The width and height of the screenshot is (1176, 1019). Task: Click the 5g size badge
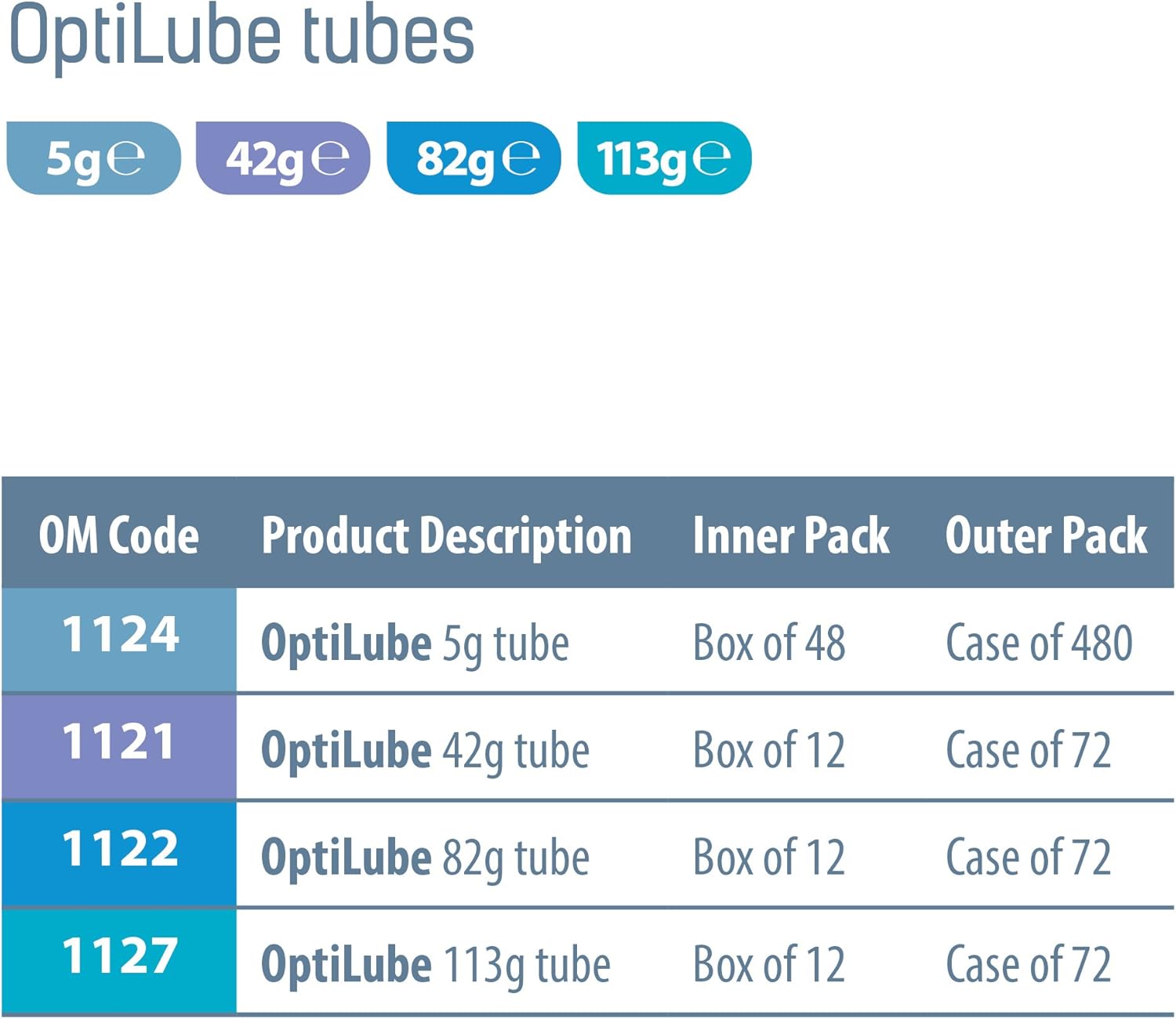tap(93, 158)
